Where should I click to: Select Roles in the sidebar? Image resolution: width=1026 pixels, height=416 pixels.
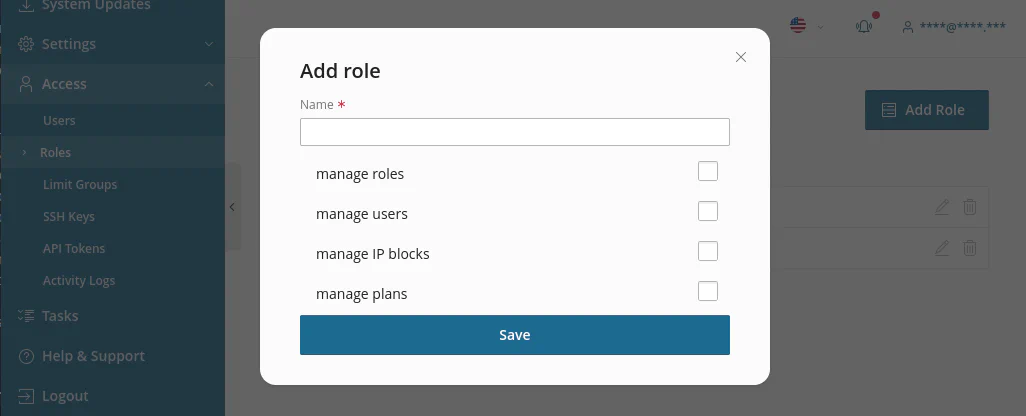[x=55, y=152]
